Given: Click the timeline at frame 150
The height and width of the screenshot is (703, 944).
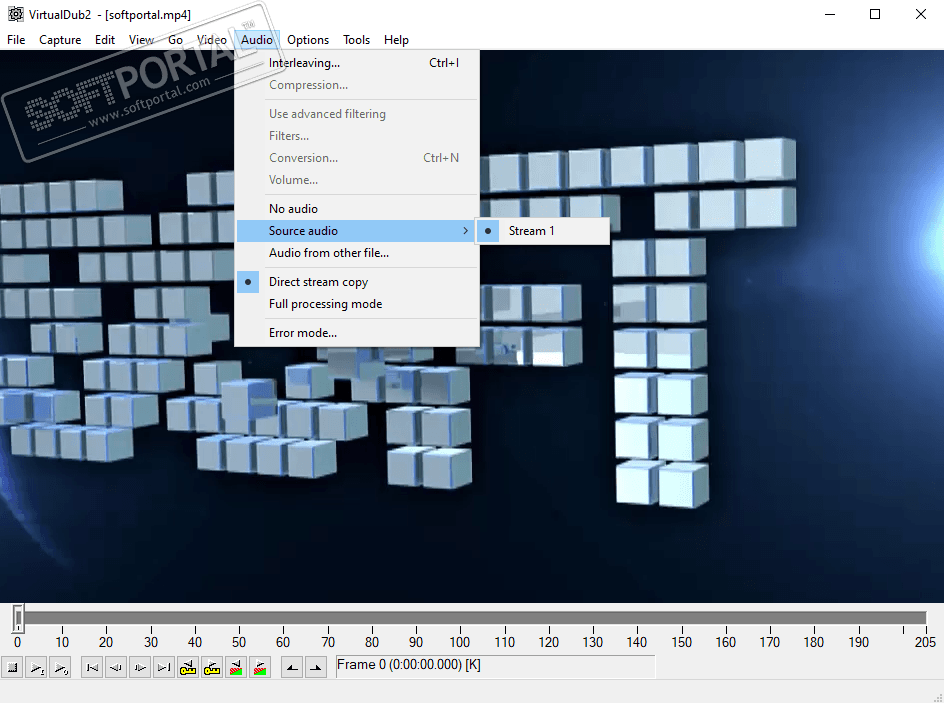Looking at the screenshot, I should (x=682, y=618).
